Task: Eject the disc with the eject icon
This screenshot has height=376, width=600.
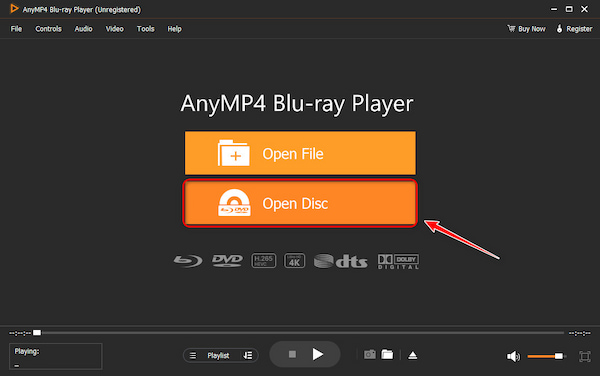Action: click(412, 355)
